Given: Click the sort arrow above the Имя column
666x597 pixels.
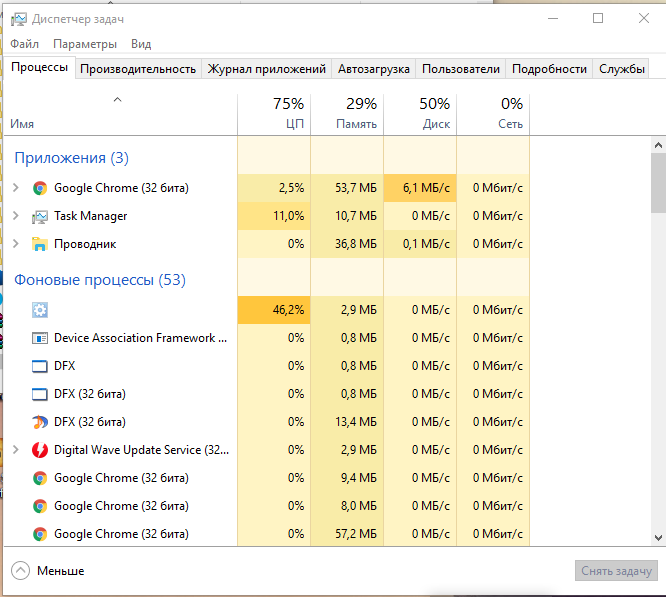Looking at the screenshot, I should [118, 100].
